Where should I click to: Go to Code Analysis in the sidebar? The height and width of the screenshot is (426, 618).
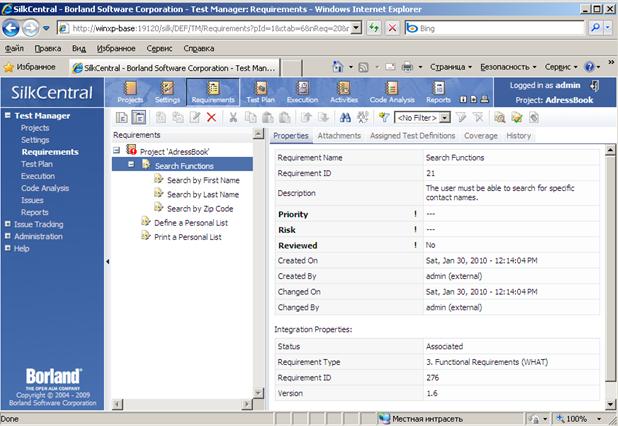pos(45,188)
